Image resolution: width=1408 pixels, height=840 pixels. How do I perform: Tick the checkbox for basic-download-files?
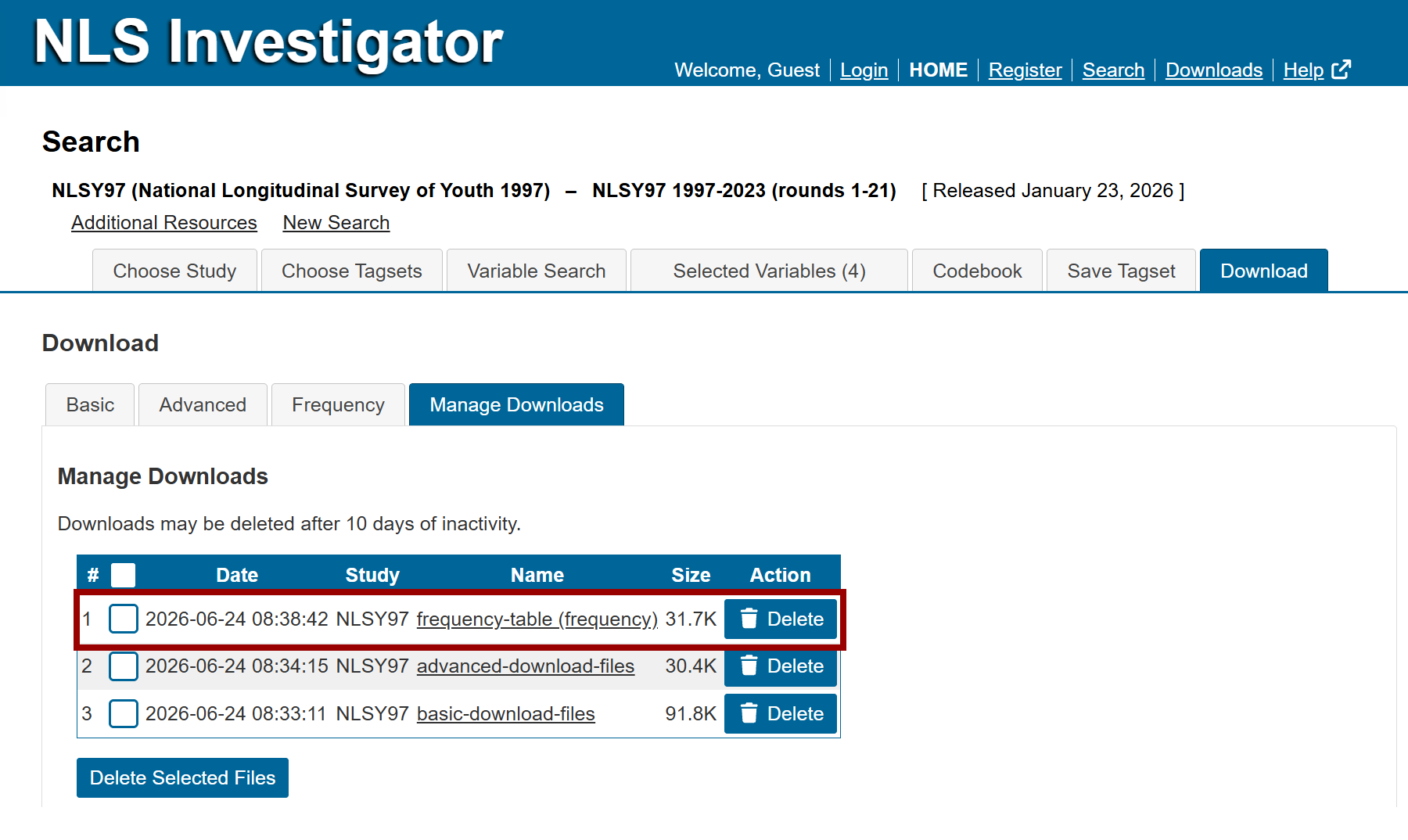[x=123, y=713]
